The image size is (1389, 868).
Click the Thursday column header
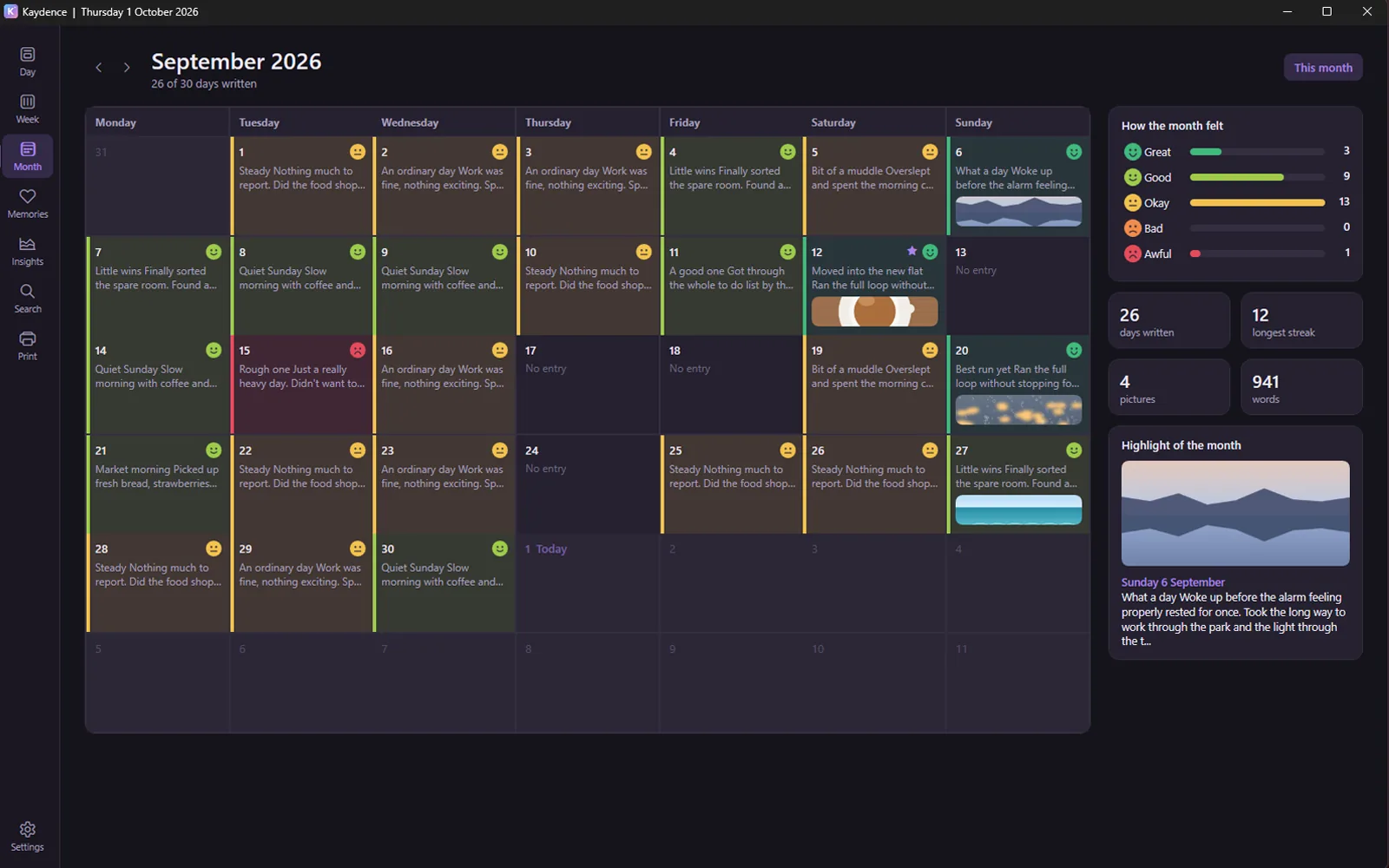coord(588,122)
